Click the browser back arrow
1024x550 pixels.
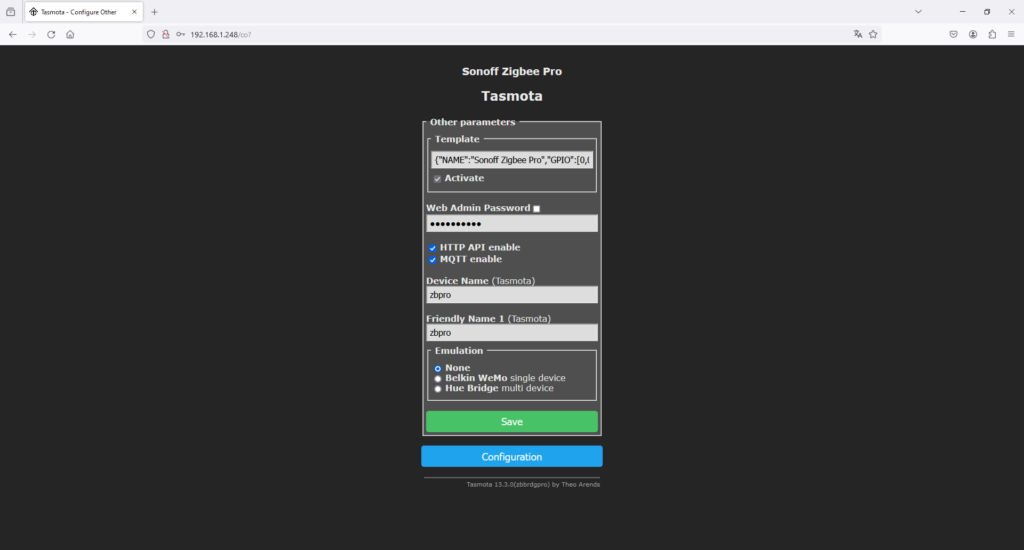[12, 34]
